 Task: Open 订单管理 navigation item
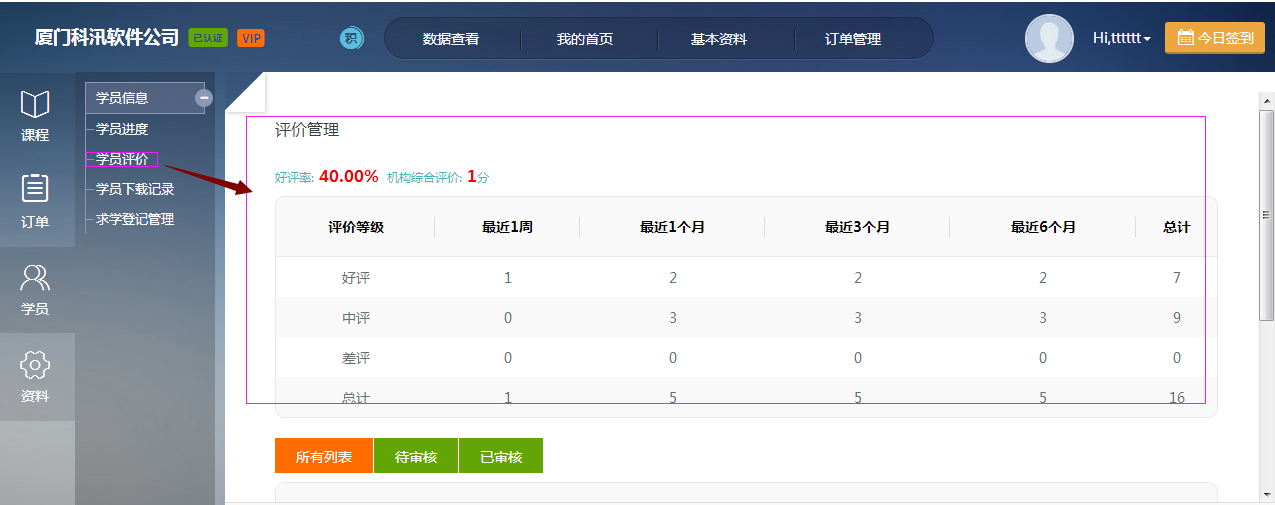853,39
